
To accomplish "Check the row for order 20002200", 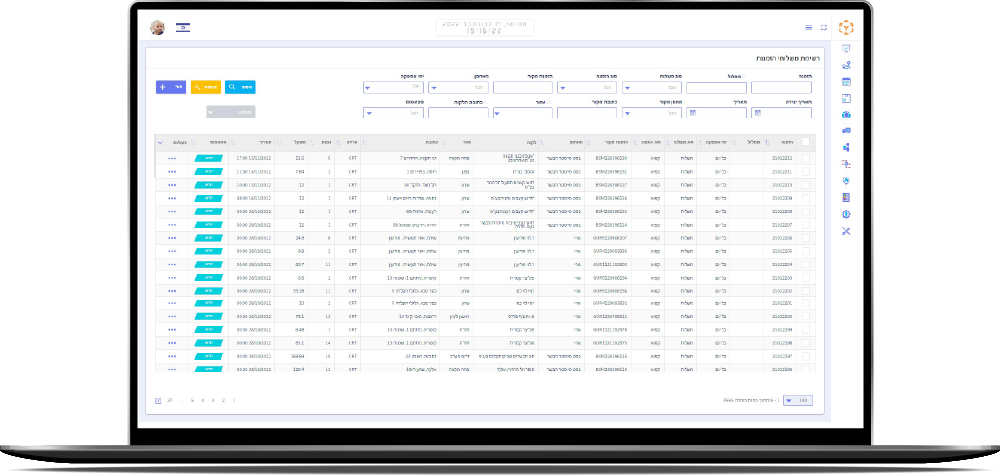I will click(x=806, y=316).
